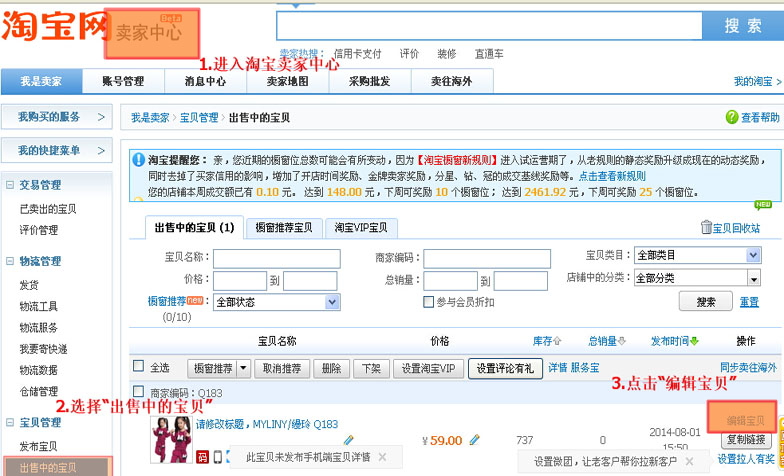784x476 pixels.
Task: Focus the 宝贝名称 input field
Action: [276, 258]
